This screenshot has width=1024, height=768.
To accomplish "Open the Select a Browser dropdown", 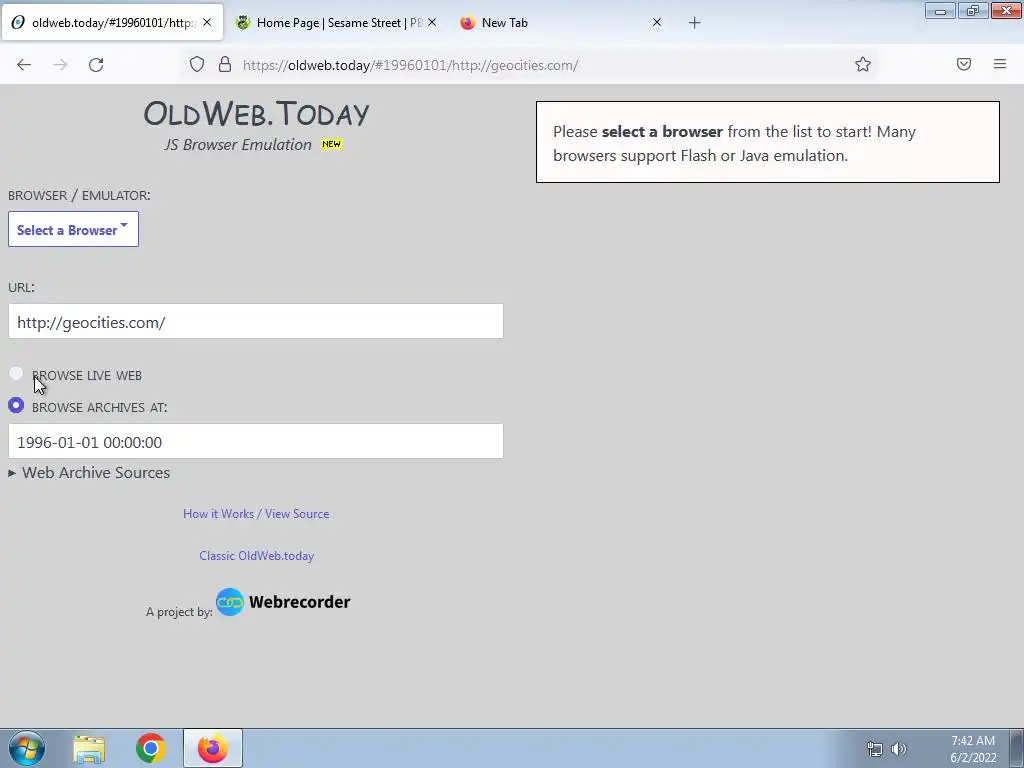I will [73, 229].
